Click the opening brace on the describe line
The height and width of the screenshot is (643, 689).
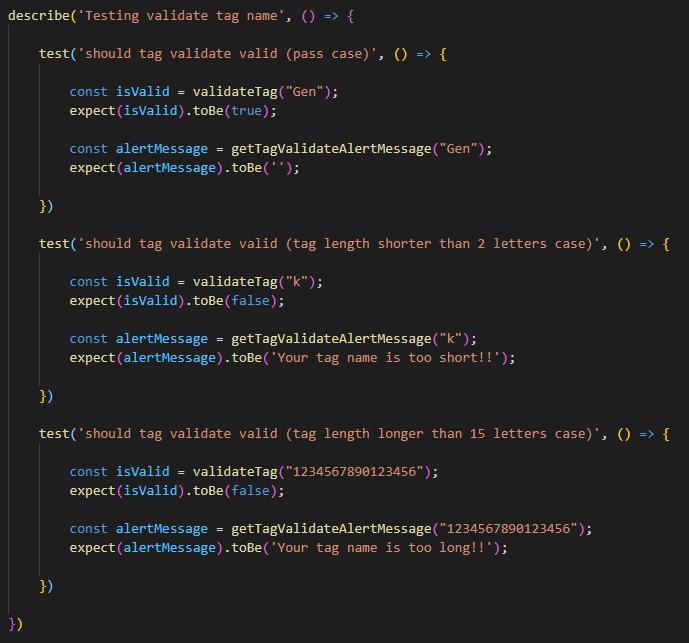[350, 16]
